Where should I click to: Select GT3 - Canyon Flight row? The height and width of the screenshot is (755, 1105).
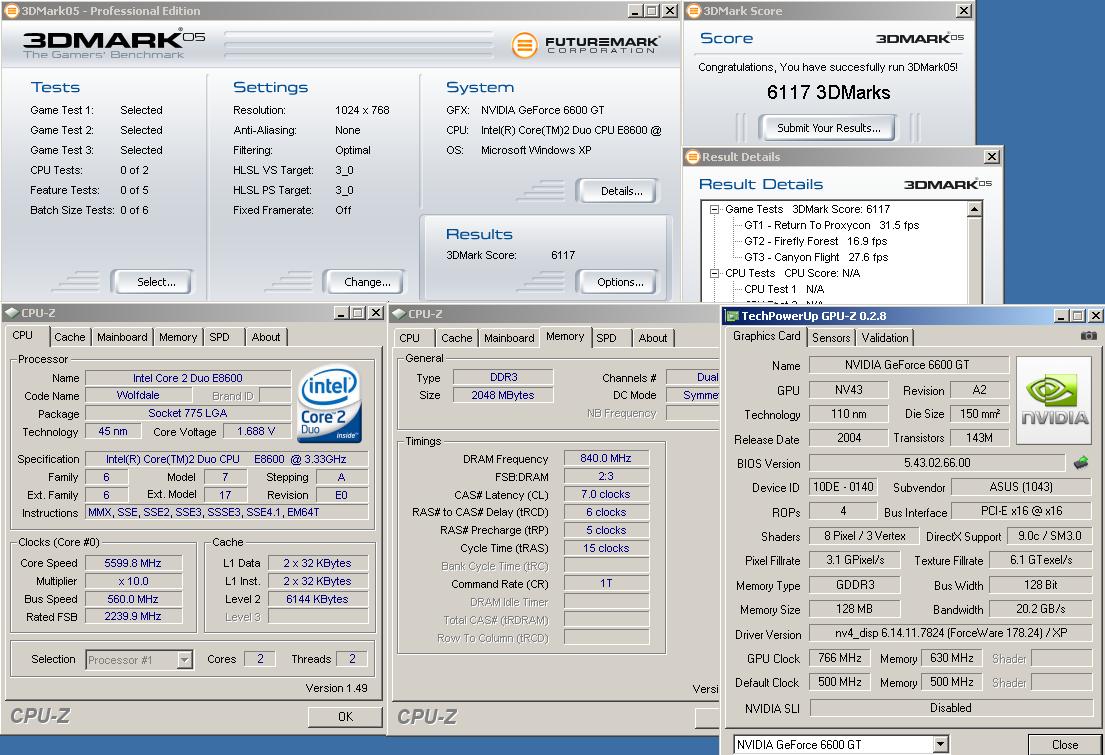point(815,257)
